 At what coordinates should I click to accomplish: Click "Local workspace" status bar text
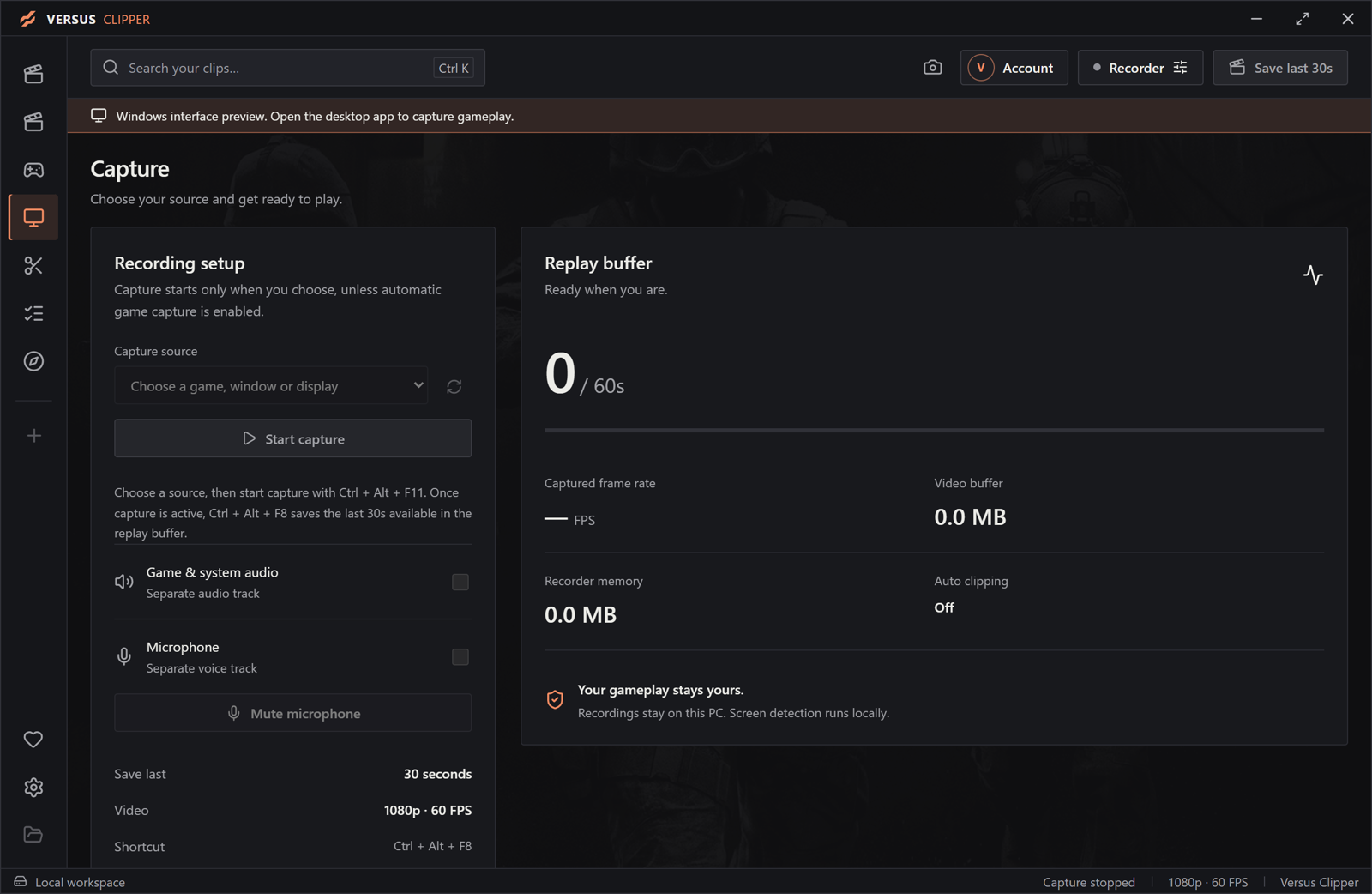click(80, 882)
